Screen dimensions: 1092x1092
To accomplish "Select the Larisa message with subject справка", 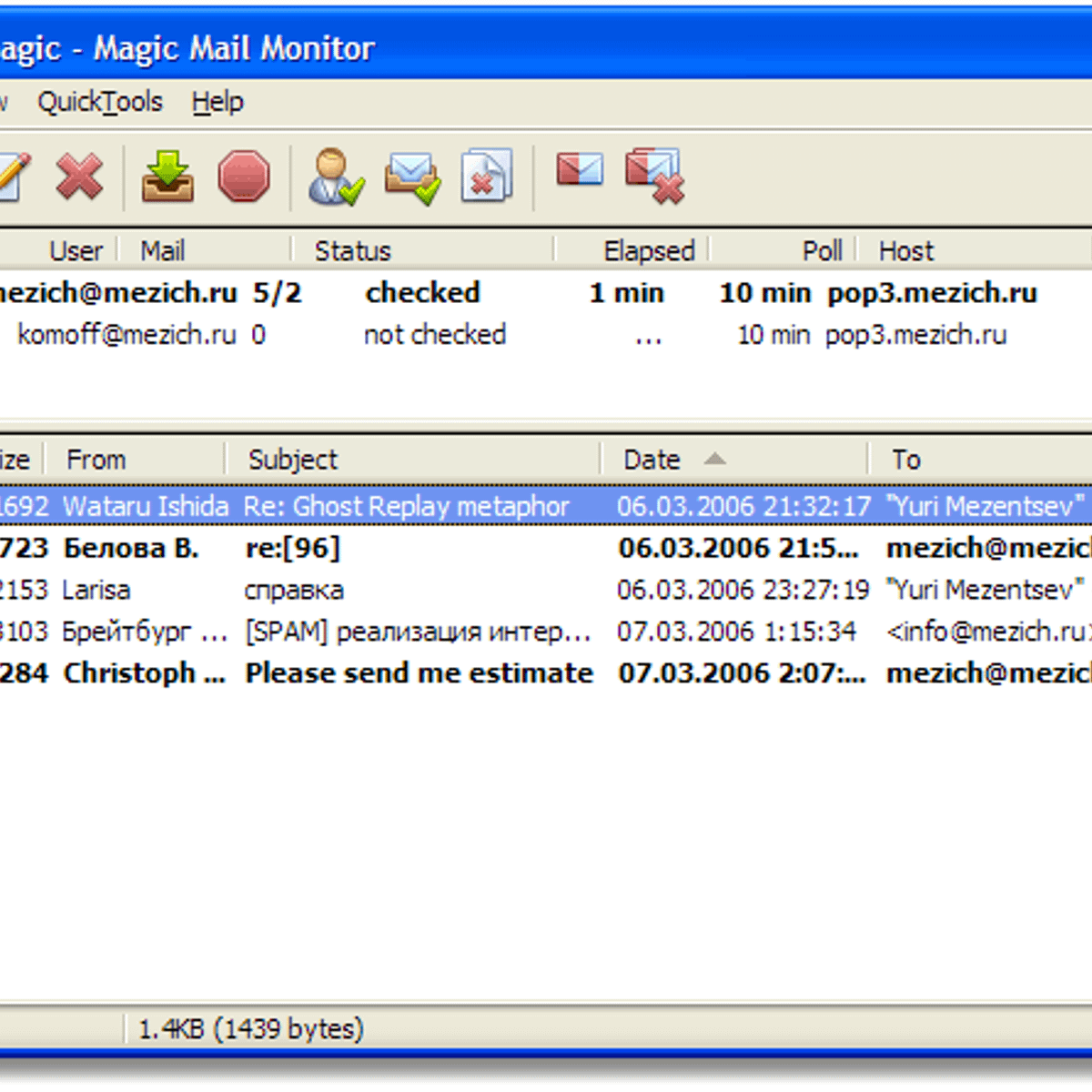I will (x=294, y=590).
